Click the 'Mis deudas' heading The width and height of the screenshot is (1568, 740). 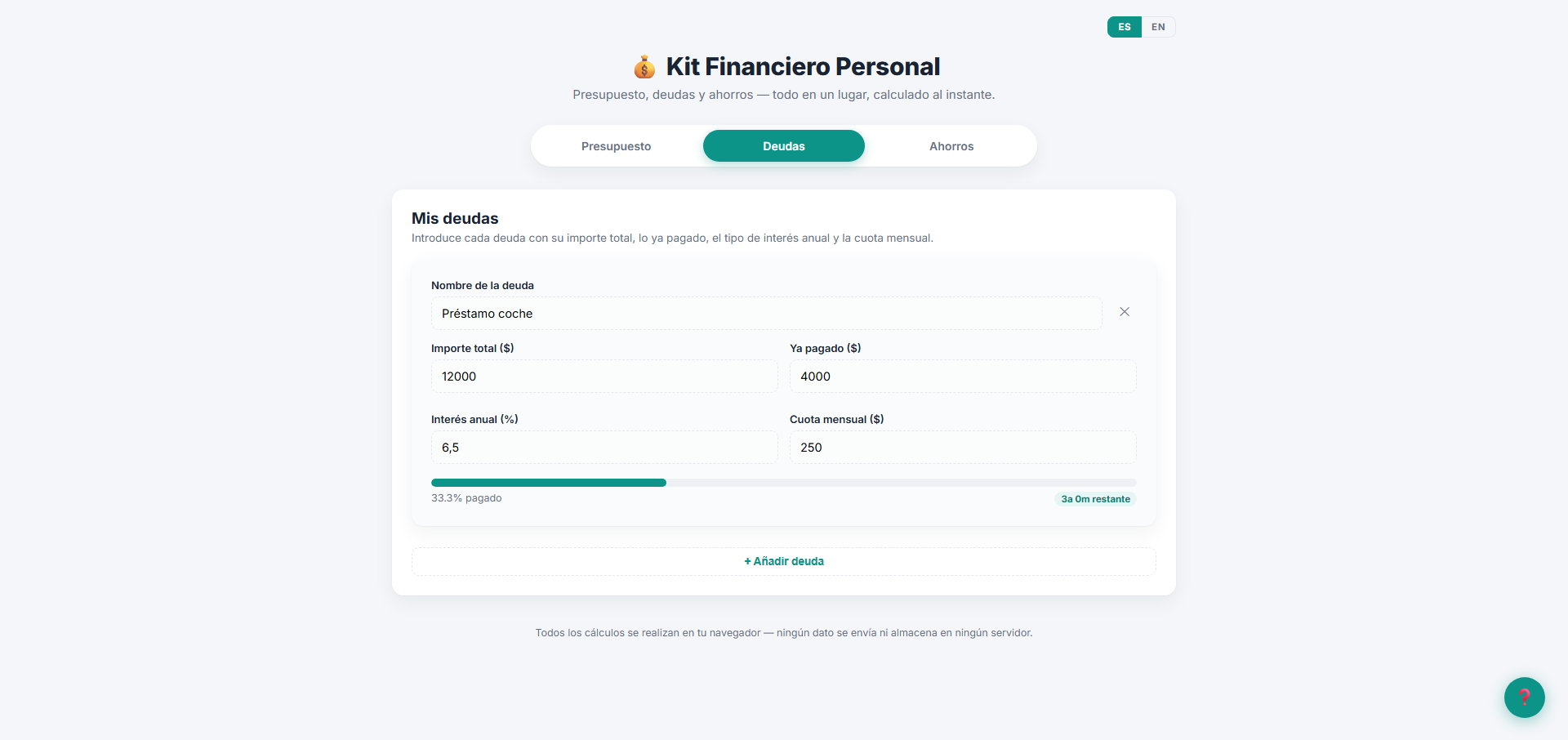[455, 218]
